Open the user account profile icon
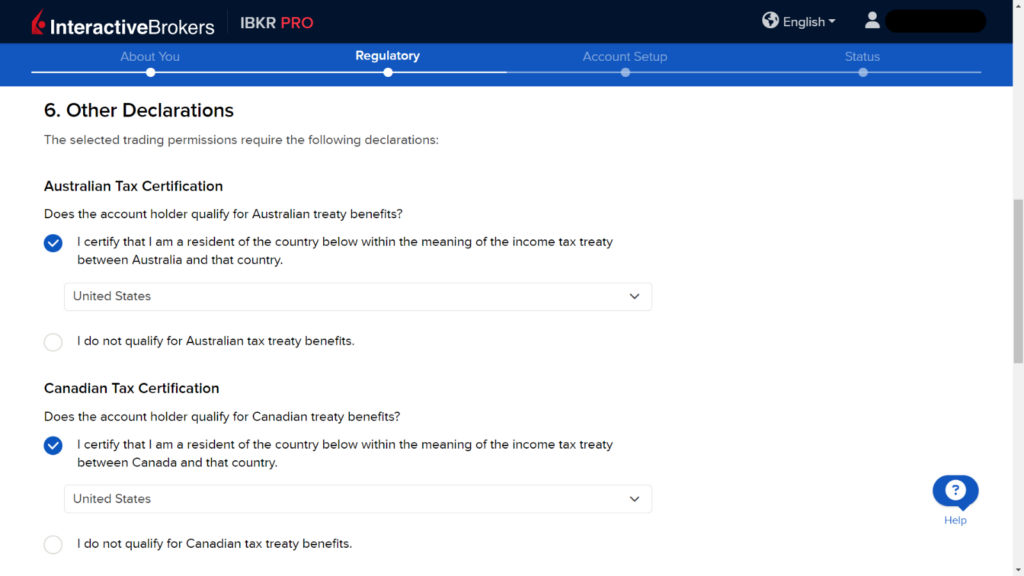This screenshot has height=576, width=1024. [872, 20]
